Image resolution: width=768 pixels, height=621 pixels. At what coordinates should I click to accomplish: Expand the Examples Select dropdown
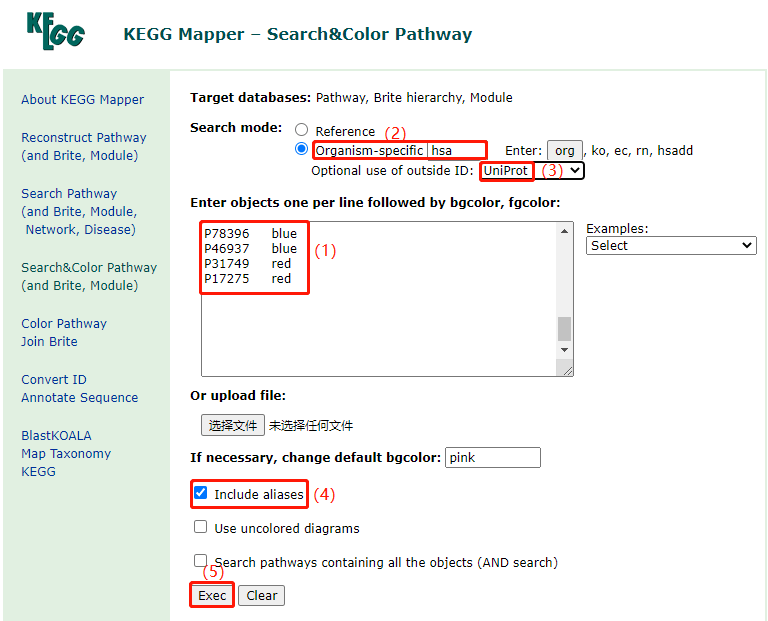671,245
